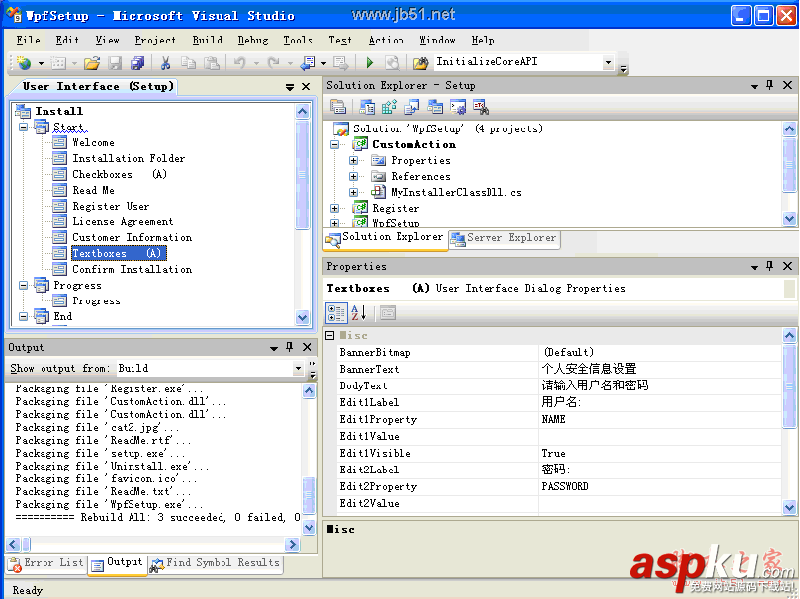Open Custom Actions Editor icon in Solution Explorer
Image resolution: width=800 pixels, height=599 pixels.
458,107
